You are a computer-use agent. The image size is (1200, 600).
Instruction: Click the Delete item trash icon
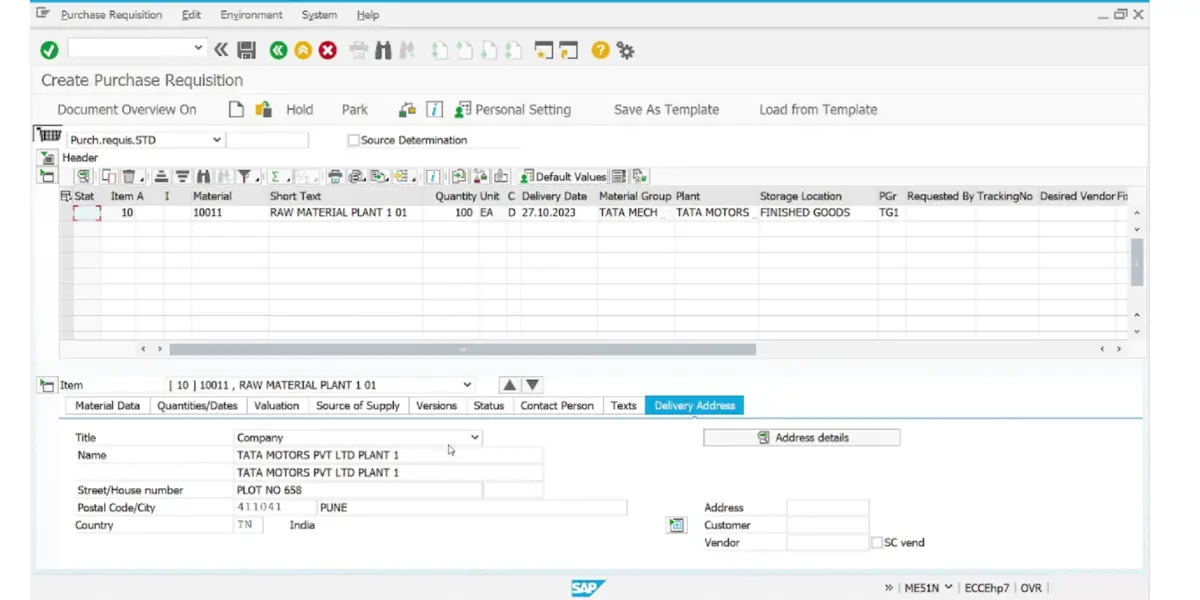130,177
